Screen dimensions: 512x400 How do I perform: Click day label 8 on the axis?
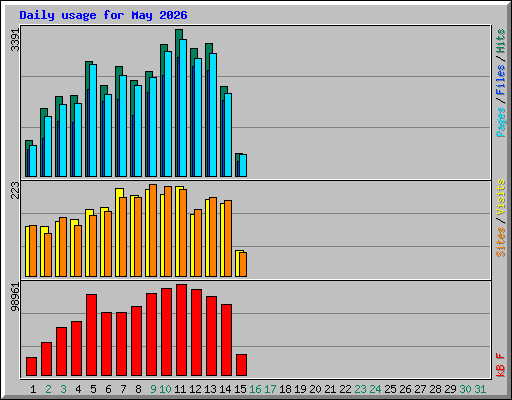[x=138, y=389]
